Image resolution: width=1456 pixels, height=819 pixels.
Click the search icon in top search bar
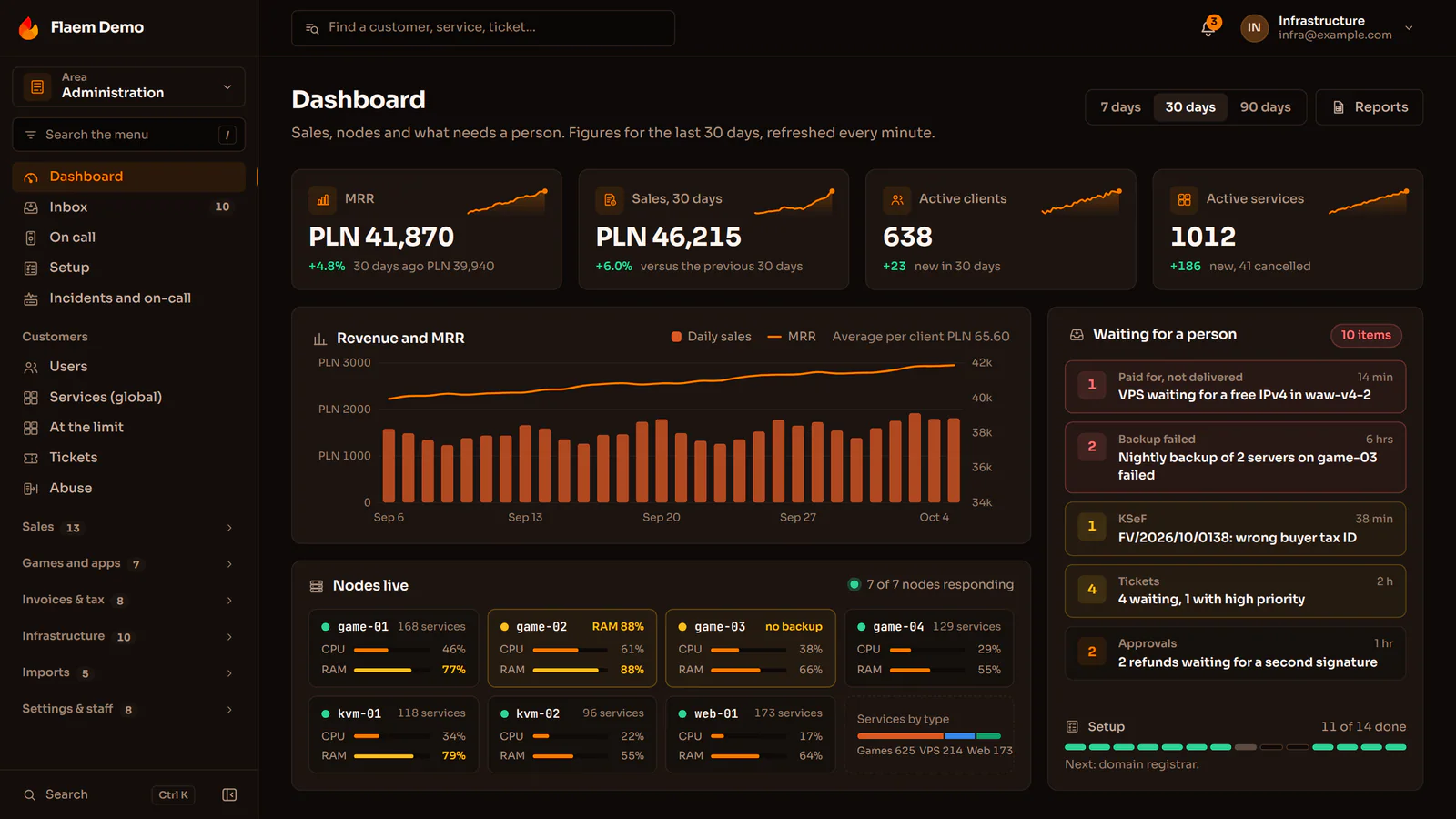click(x=311, y=28)
